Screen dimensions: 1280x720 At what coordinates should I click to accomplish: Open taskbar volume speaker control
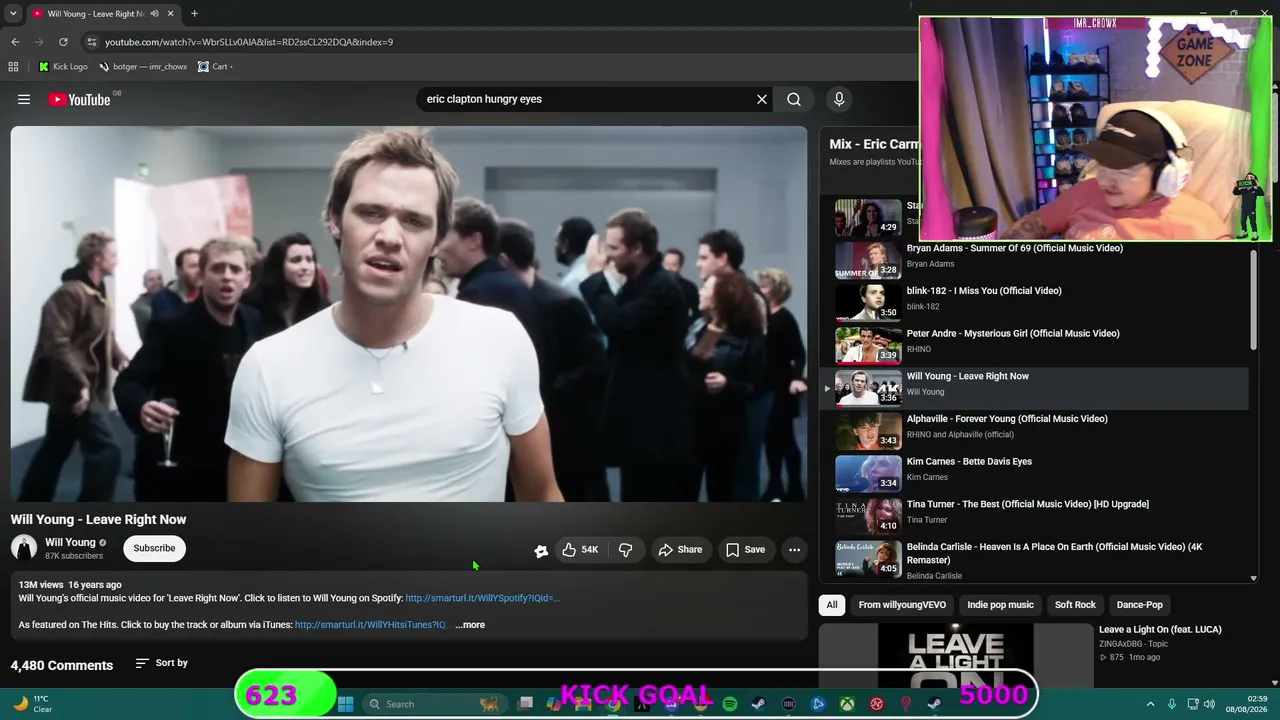[1209, 704]
